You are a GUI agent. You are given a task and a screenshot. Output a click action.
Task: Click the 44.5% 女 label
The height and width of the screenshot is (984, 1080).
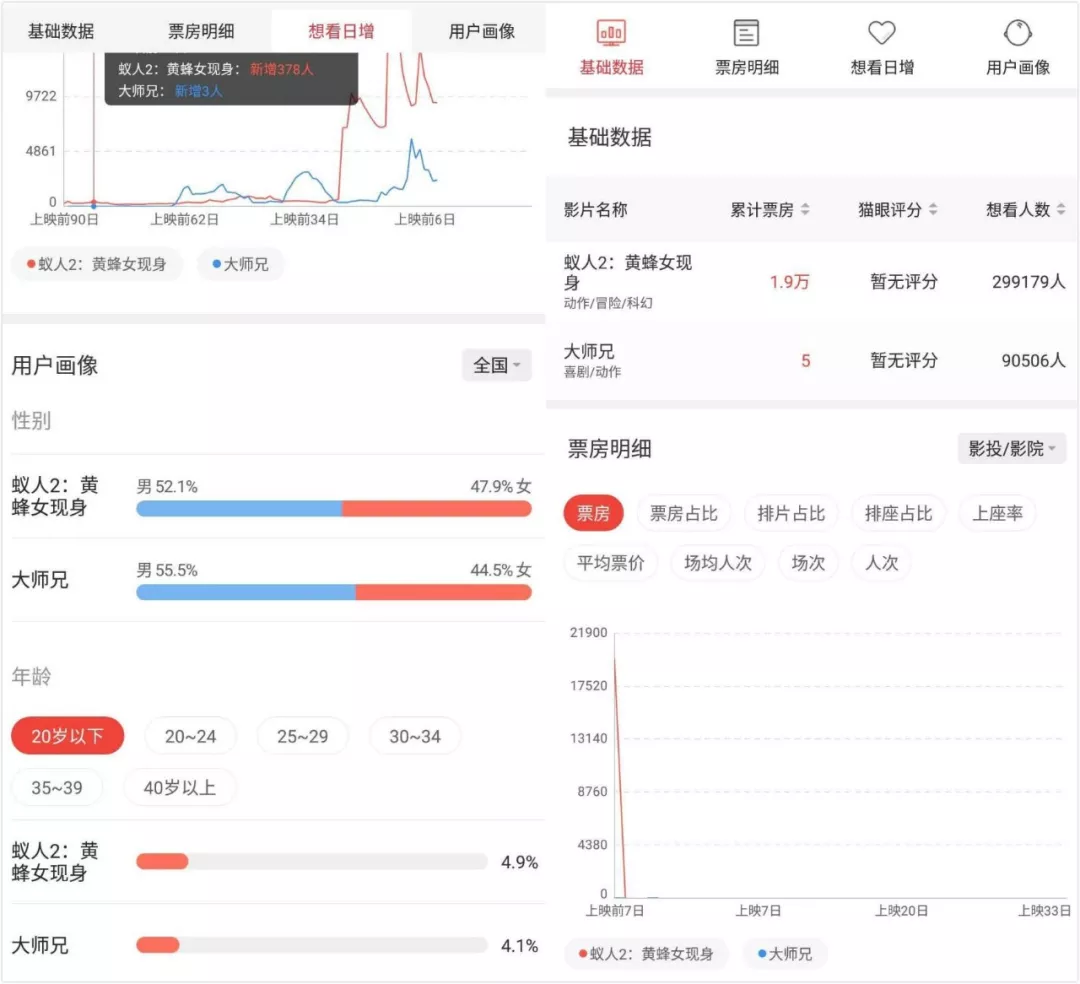[x=501, y=570]
